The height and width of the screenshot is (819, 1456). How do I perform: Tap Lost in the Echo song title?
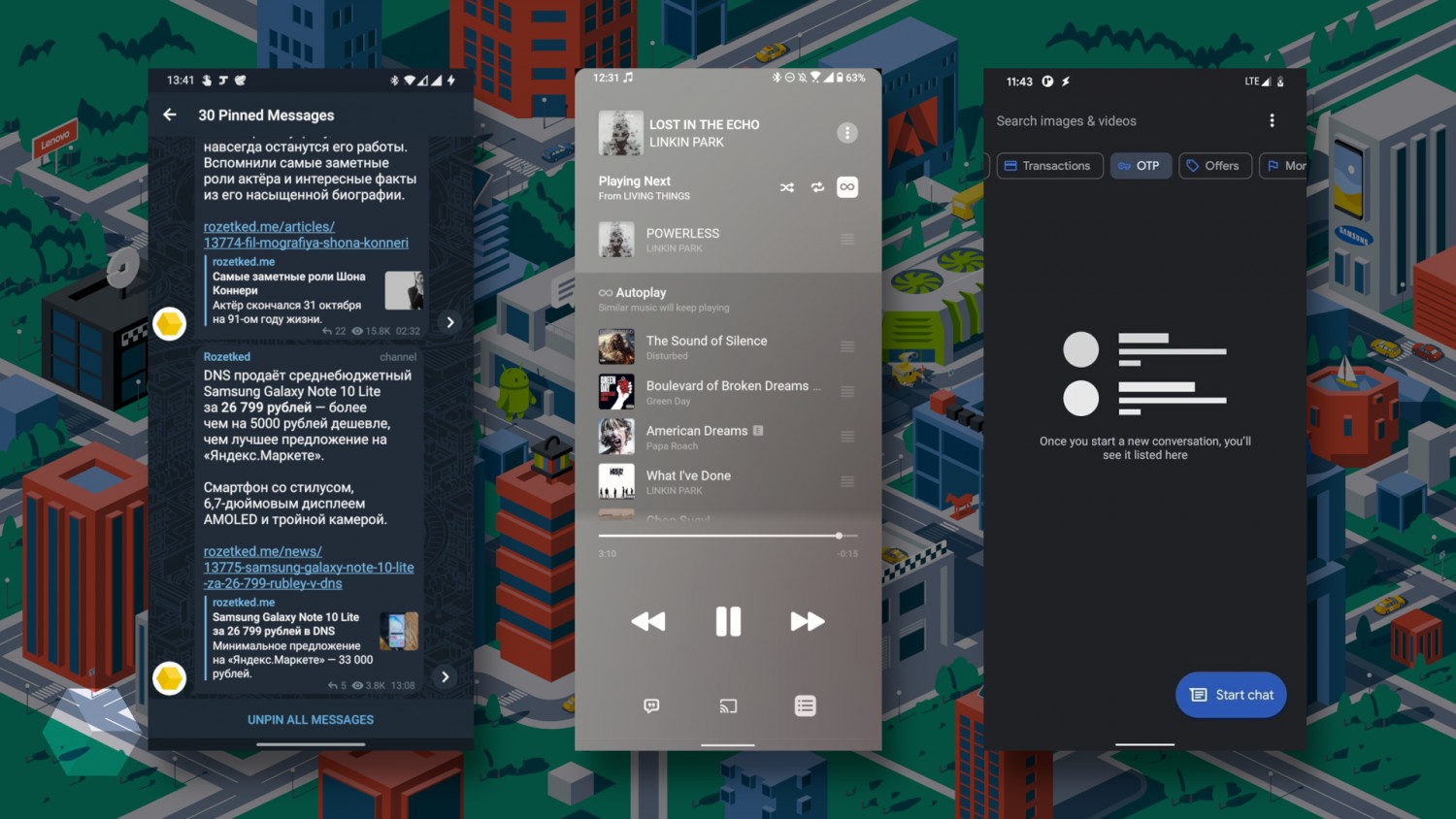pos(705,125)
